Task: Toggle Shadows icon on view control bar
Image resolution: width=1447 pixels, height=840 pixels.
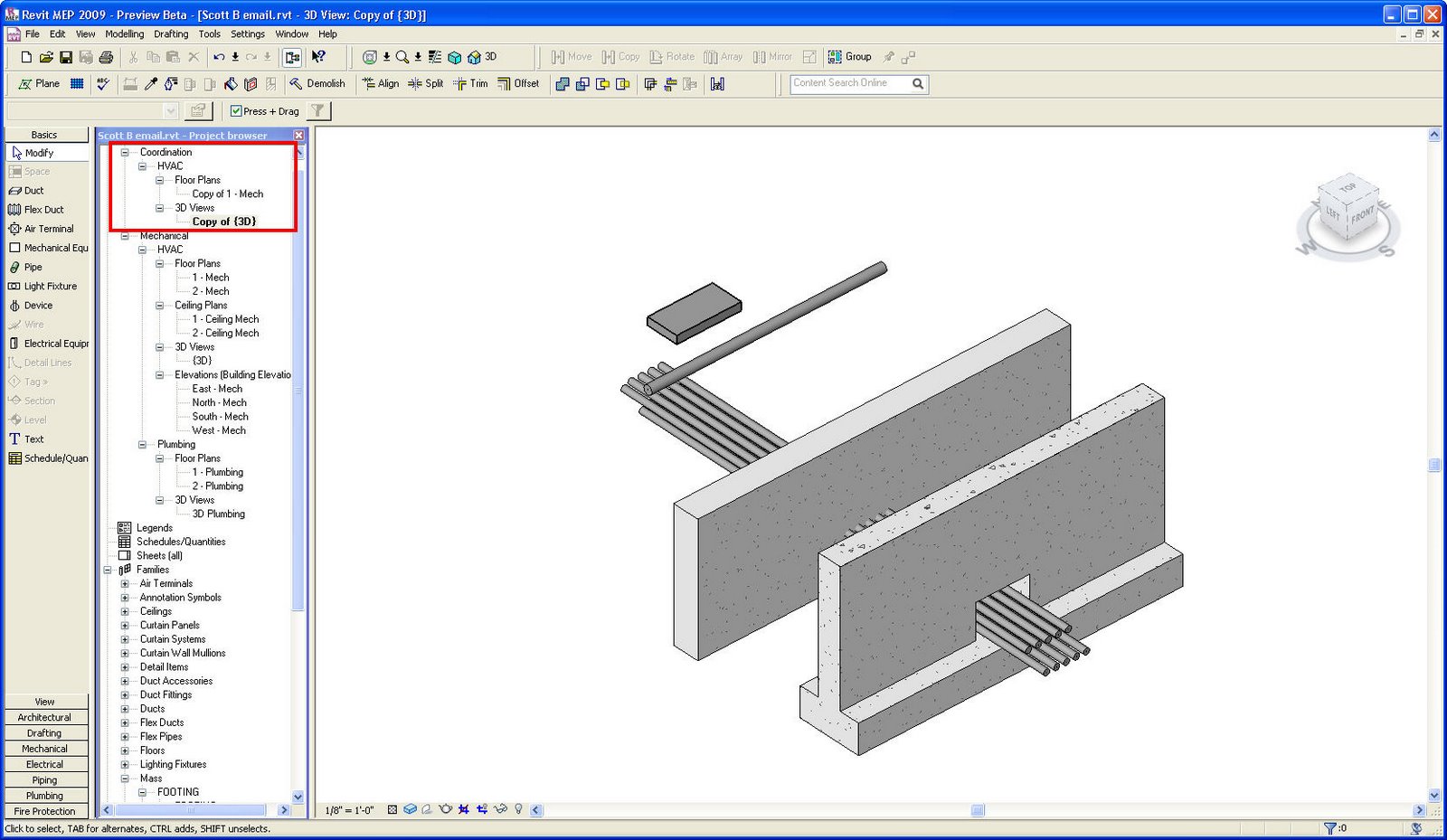Action: (427, 809)
